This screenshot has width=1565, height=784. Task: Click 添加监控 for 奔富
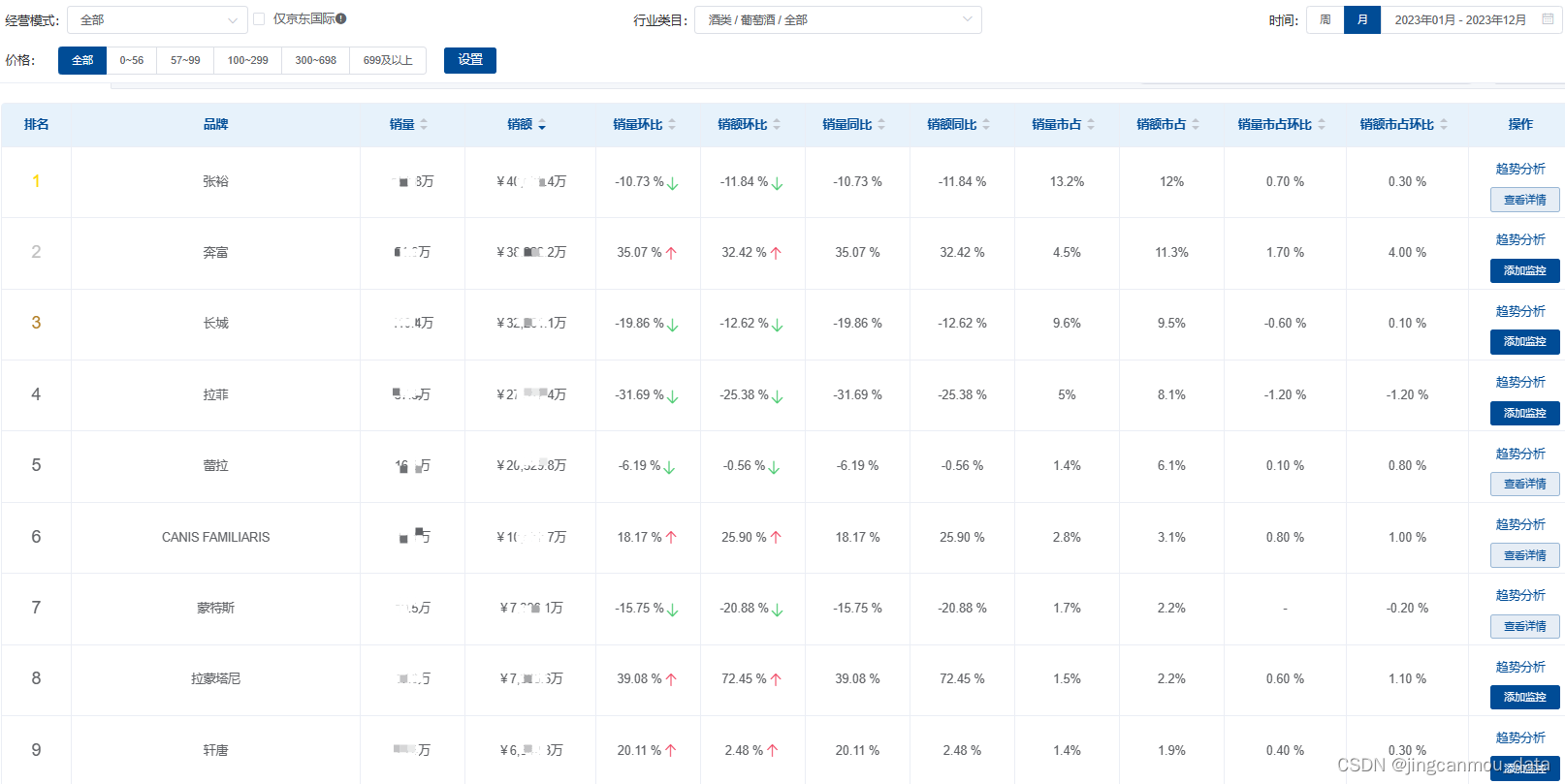click(1525, 270)
